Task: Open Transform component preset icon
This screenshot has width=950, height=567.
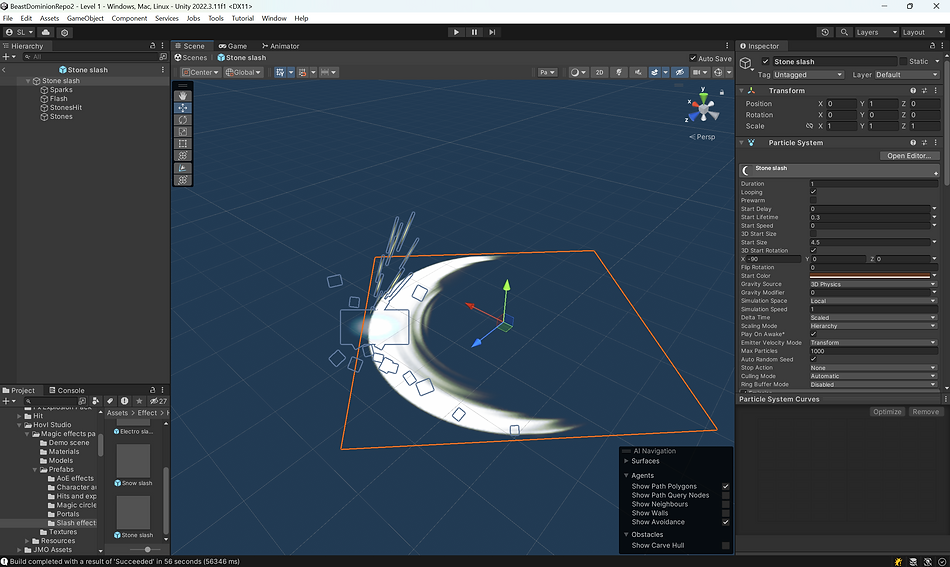Action: (924, 90)
